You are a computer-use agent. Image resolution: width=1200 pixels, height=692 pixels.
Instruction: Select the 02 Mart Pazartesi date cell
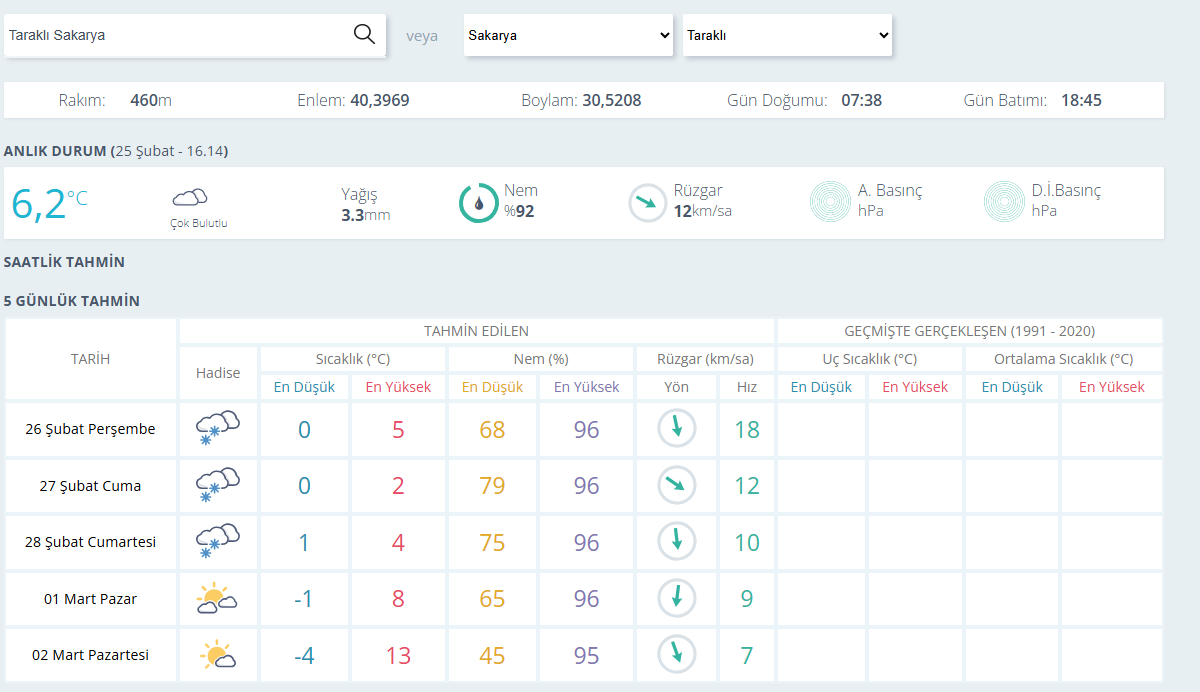[91, 655]
